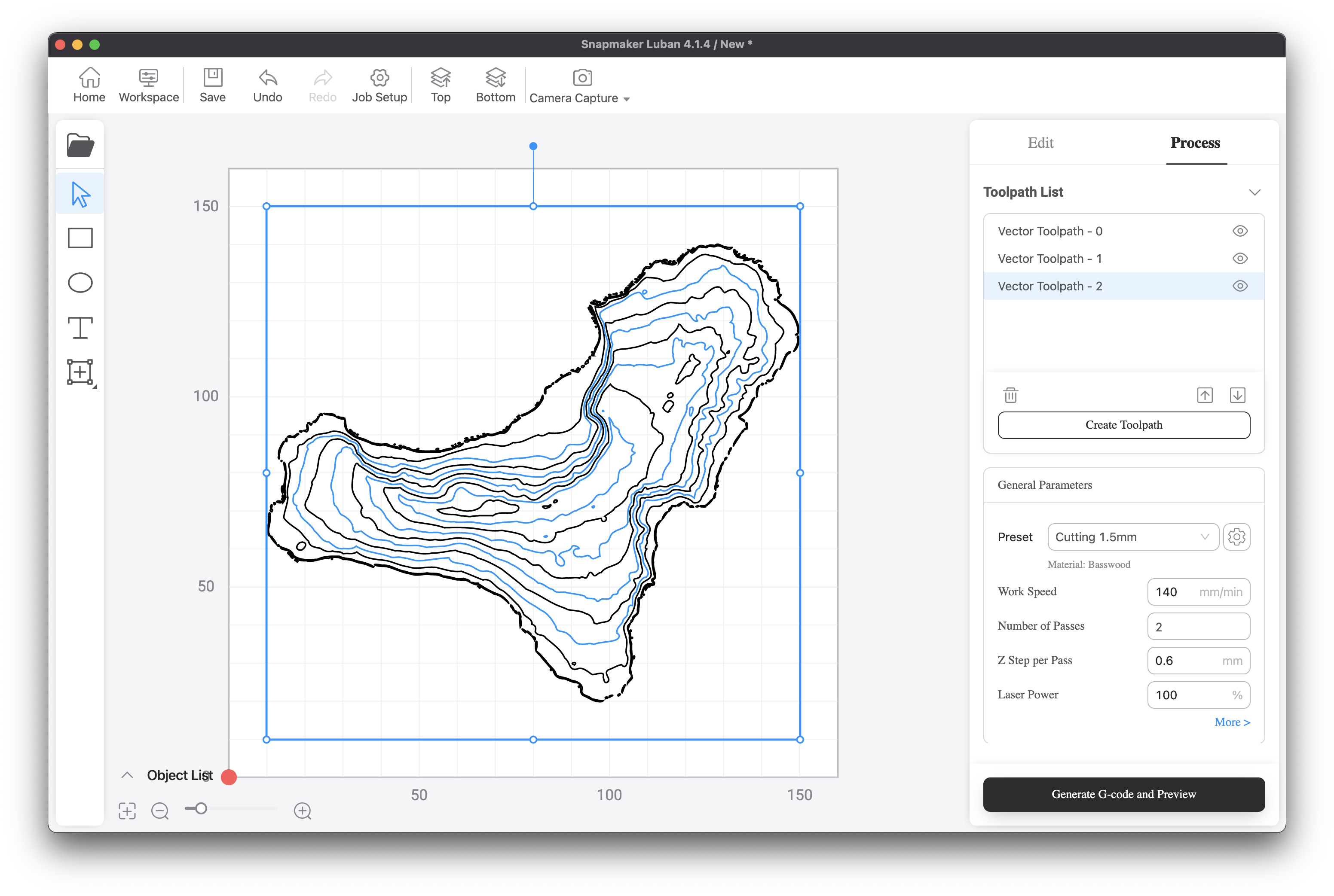
Task: Select the Ellipse drawing tool
Action: [x=80, y=282]
